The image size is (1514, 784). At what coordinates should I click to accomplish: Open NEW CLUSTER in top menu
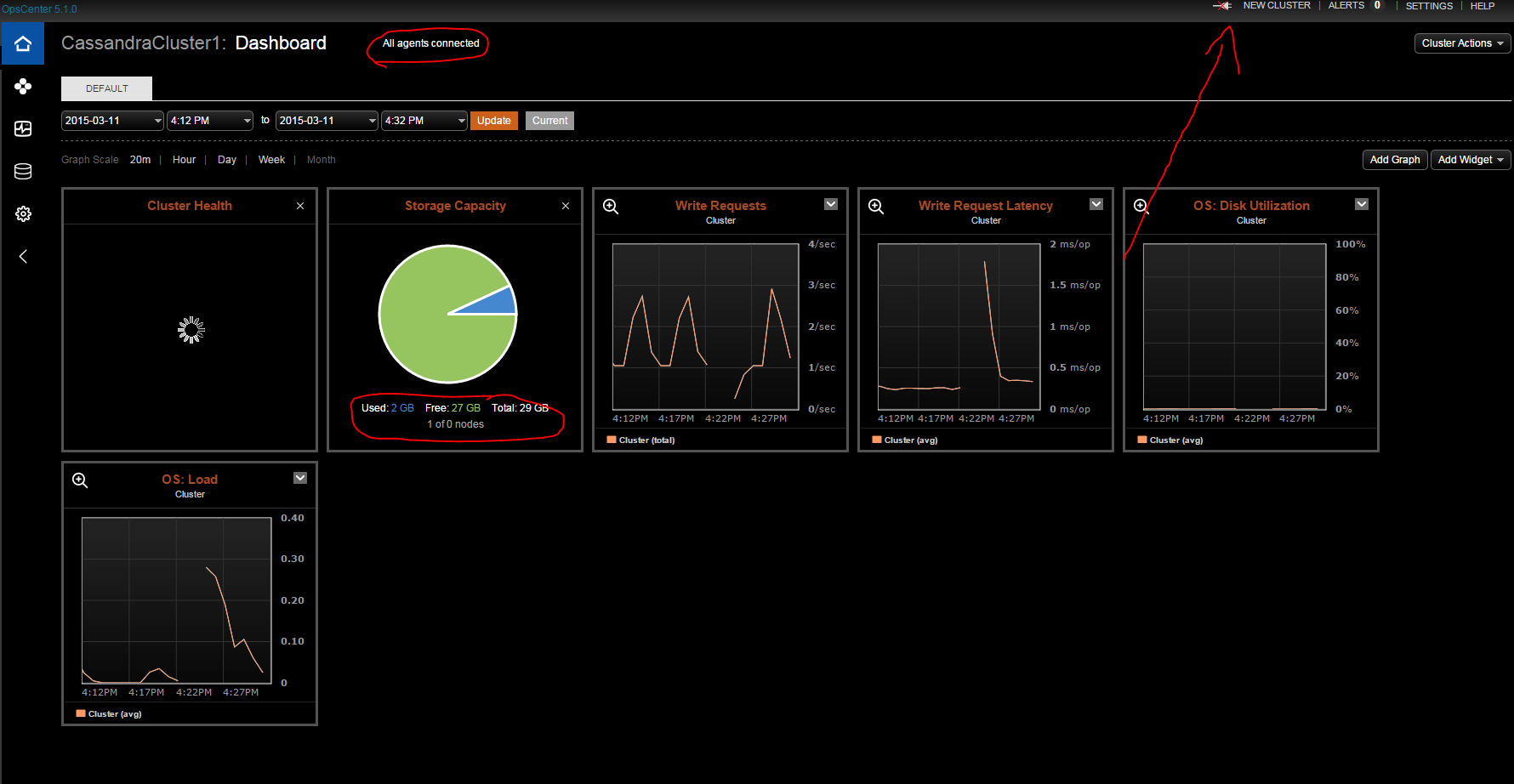[1277, 5]
